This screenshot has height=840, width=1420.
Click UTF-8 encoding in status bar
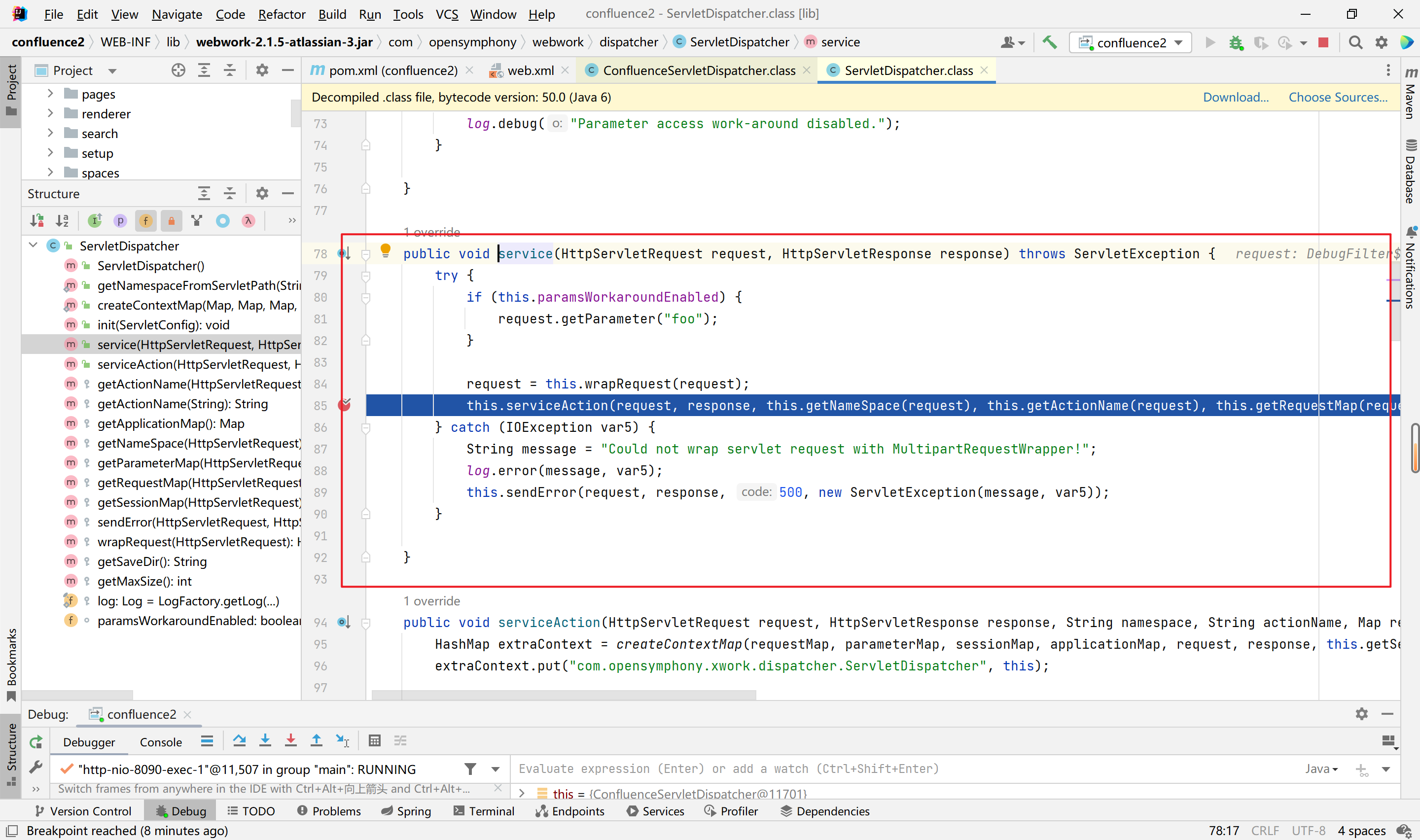1308,830
